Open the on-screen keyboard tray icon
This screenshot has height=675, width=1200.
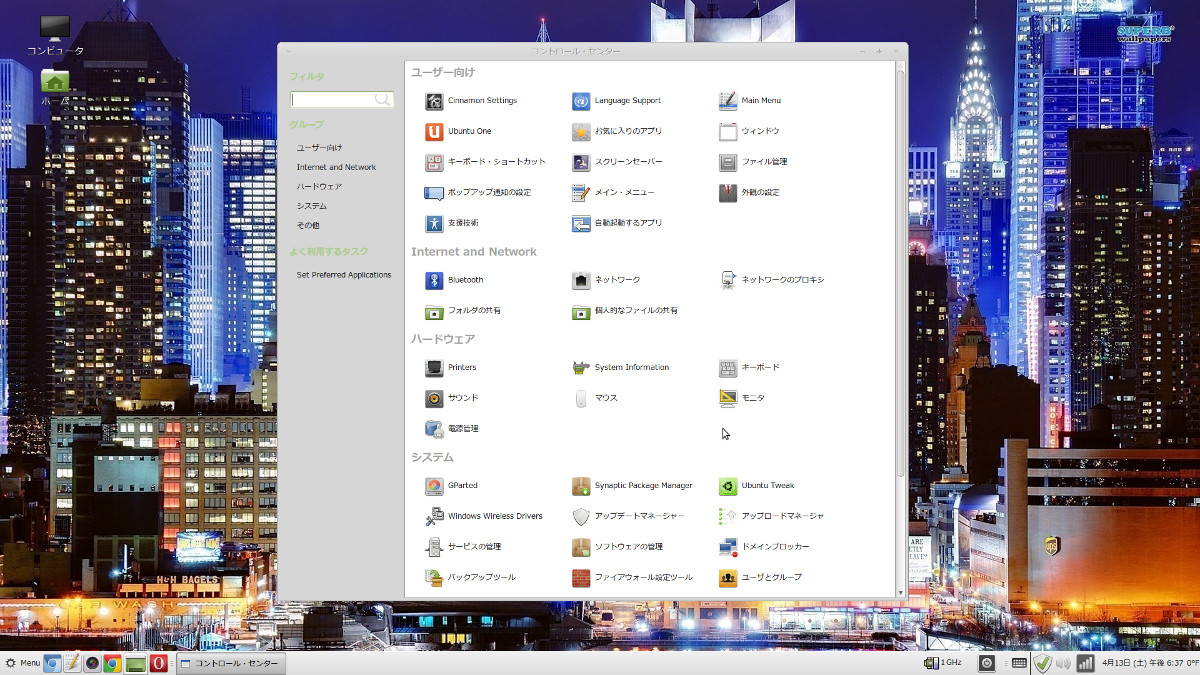pyautogui.click(x=1019, y=663)
